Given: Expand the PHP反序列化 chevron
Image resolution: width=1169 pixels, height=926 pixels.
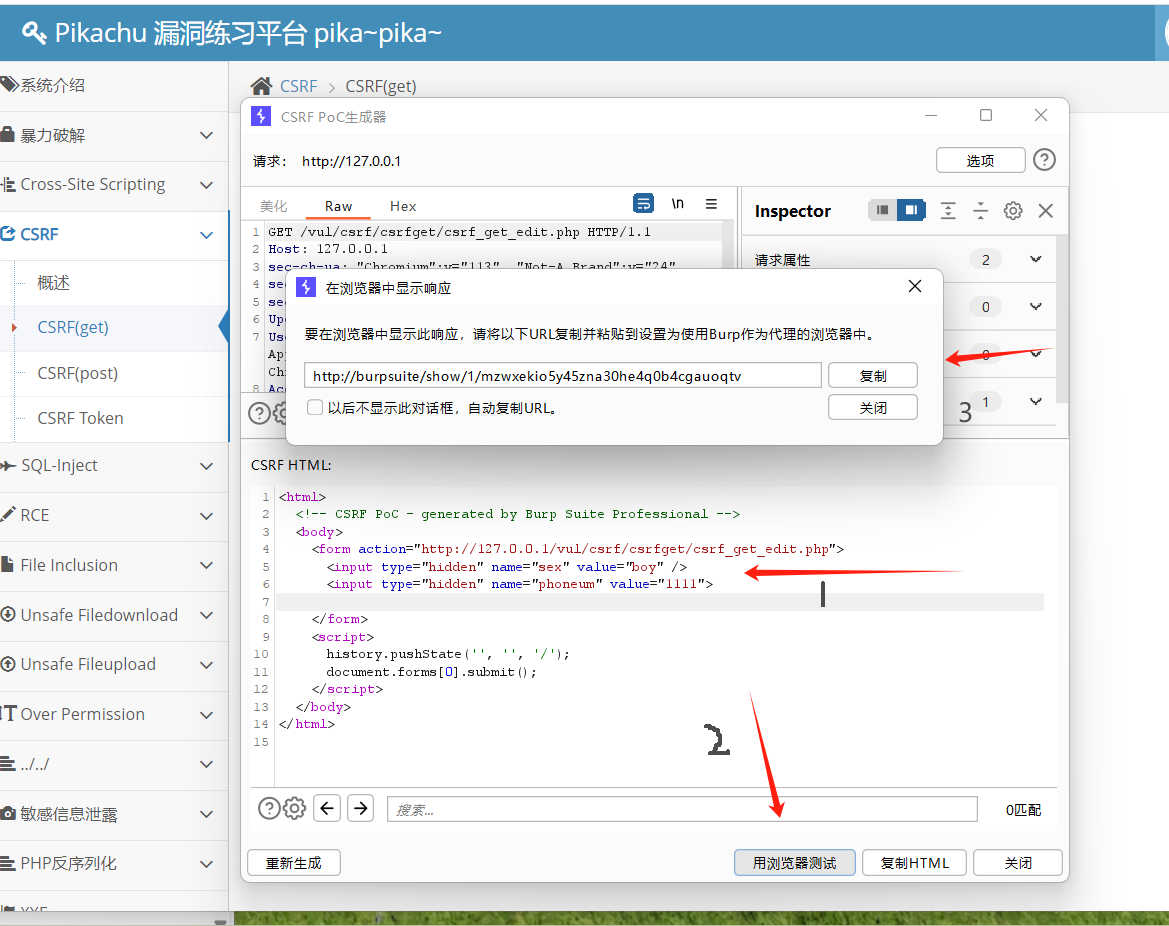Looking at the screenshot, I should (x=207, y=864).
